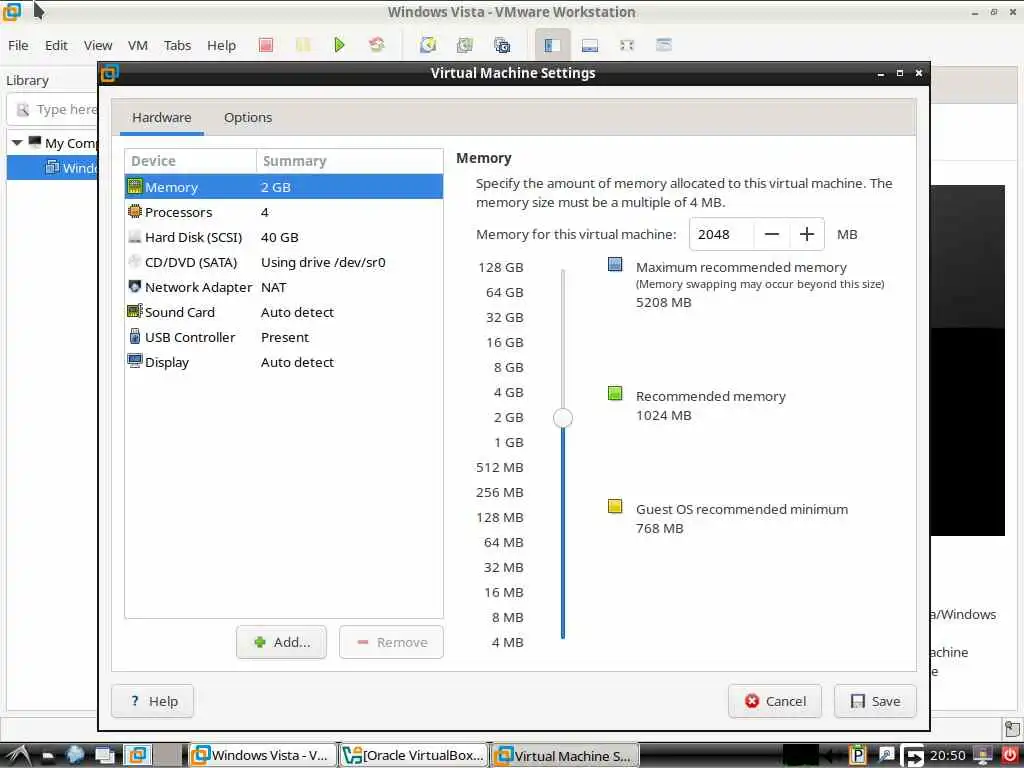The height and width of the screenshot is (768, 1024).
Task: Switch to Oracle VirtualBox taskbar window button
Action: [415, 756]
